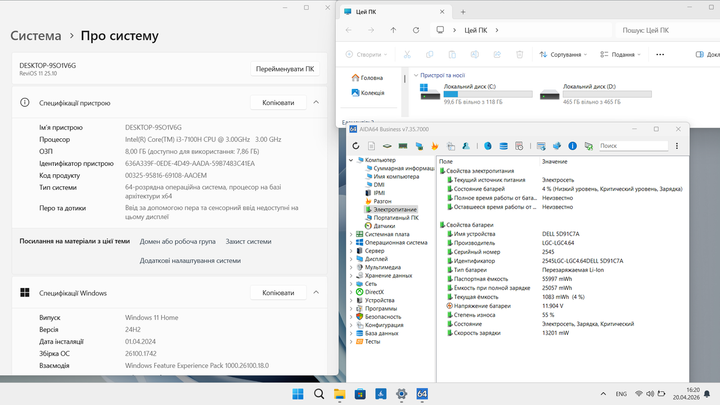
Task: Click Explorer search box Пошук: Цей ПК
Action: 667,30
